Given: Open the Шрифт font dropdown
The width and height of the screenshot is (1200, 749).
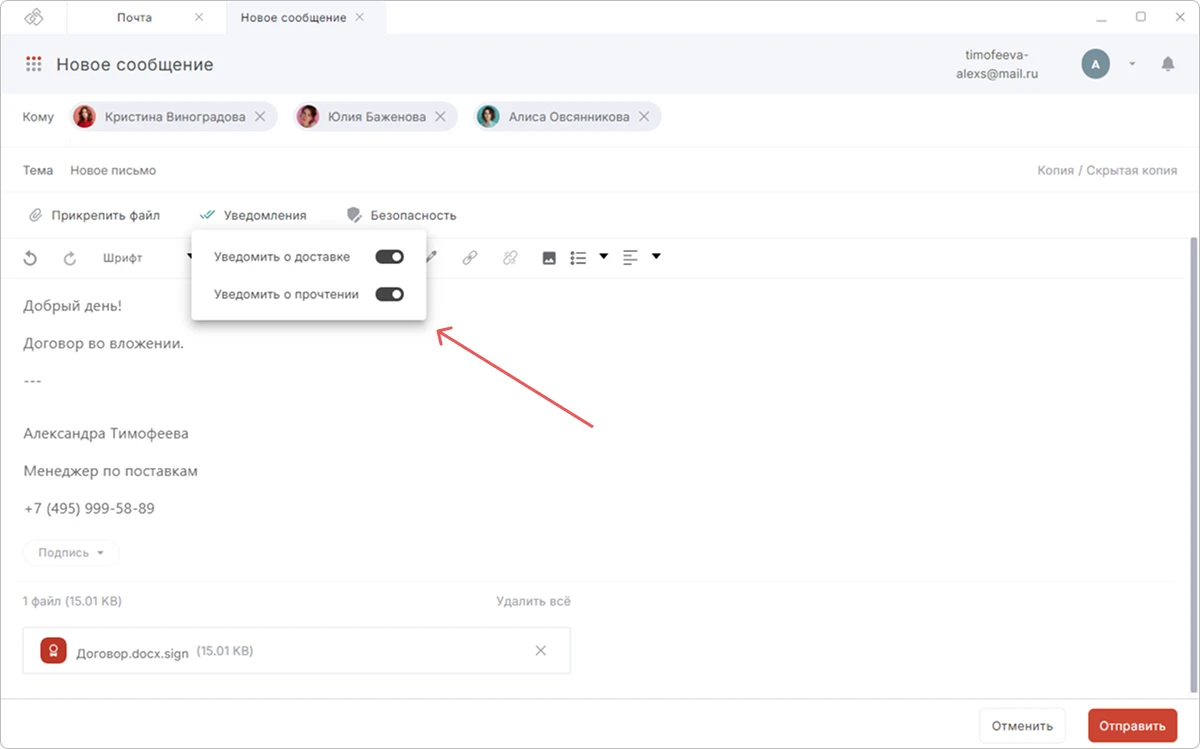Looking at the screenshot, I should [148, 258].
